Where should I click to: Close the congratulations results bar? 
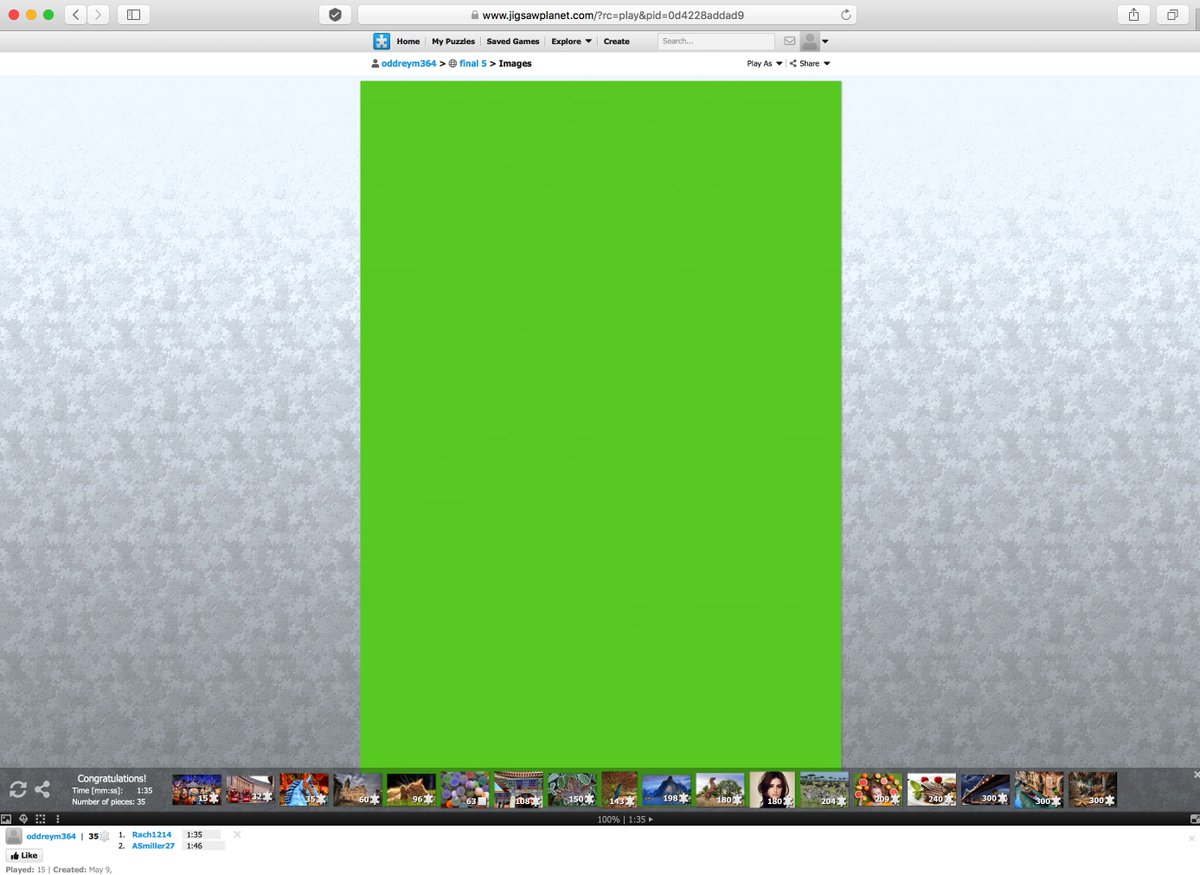click(1196, 775)
